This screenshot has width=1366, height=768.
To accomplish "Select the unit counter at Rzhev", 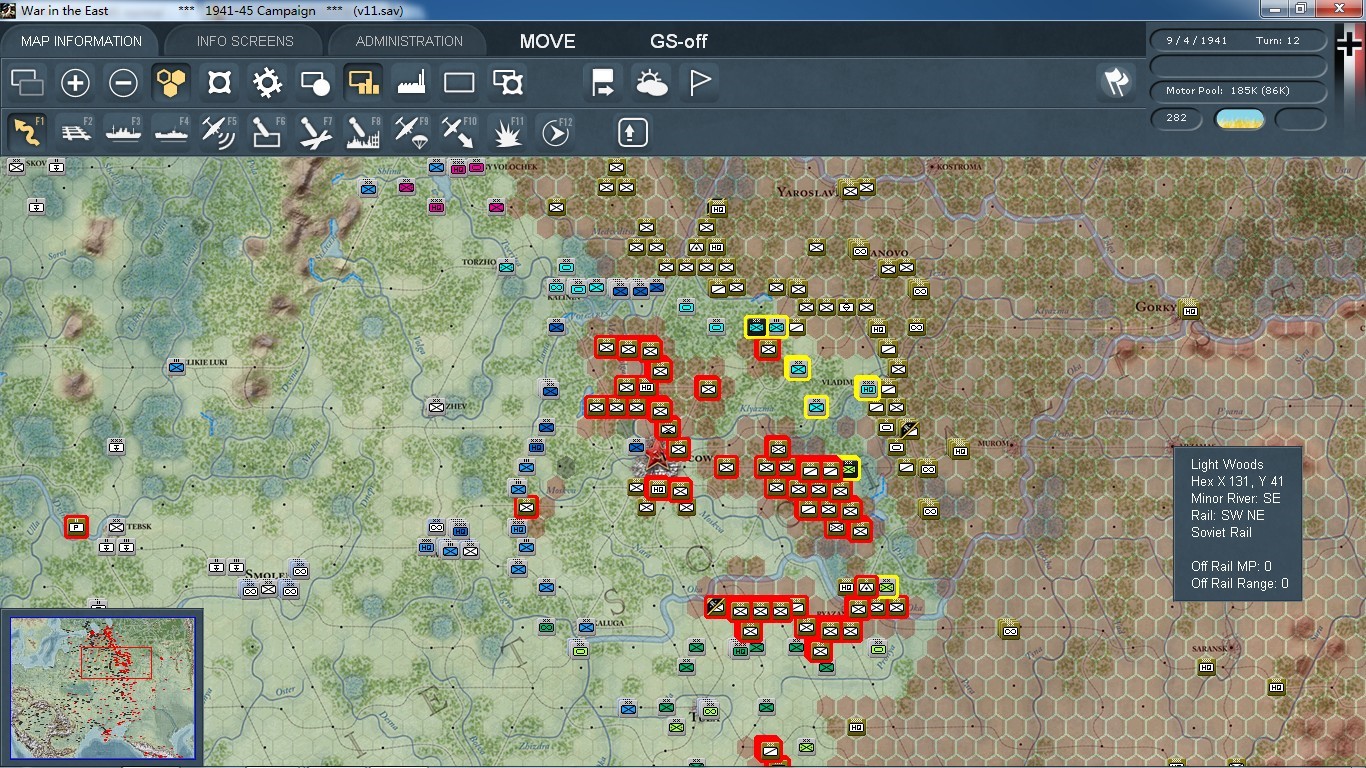I will point(436,406).
